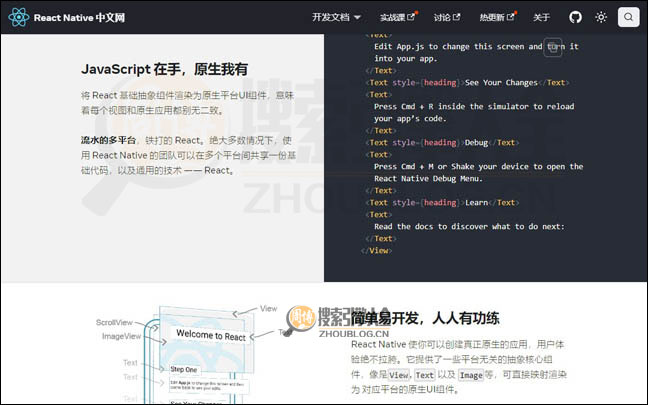Screen dimensions: 648x405
Task: Click the Learn heading code line
Action: tap(442, 202)
